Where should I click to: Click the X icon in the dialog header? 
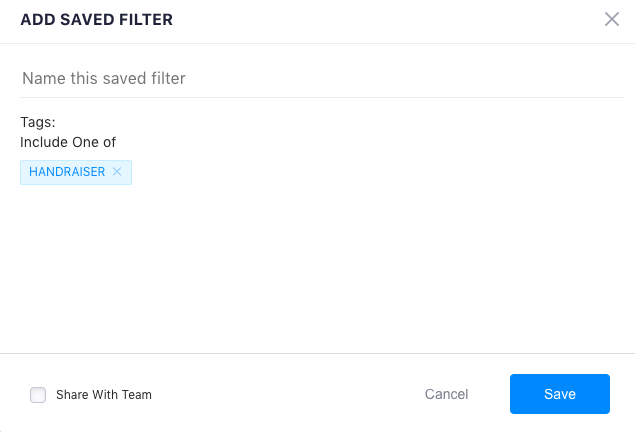click(x=612, y=19)
